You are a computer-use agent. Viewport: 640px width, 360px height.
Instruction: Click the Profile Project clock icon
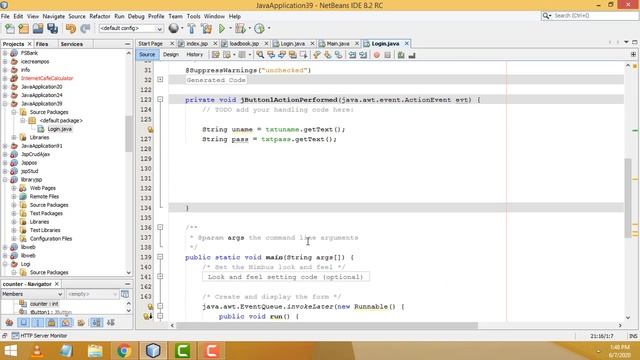point(260,28)
